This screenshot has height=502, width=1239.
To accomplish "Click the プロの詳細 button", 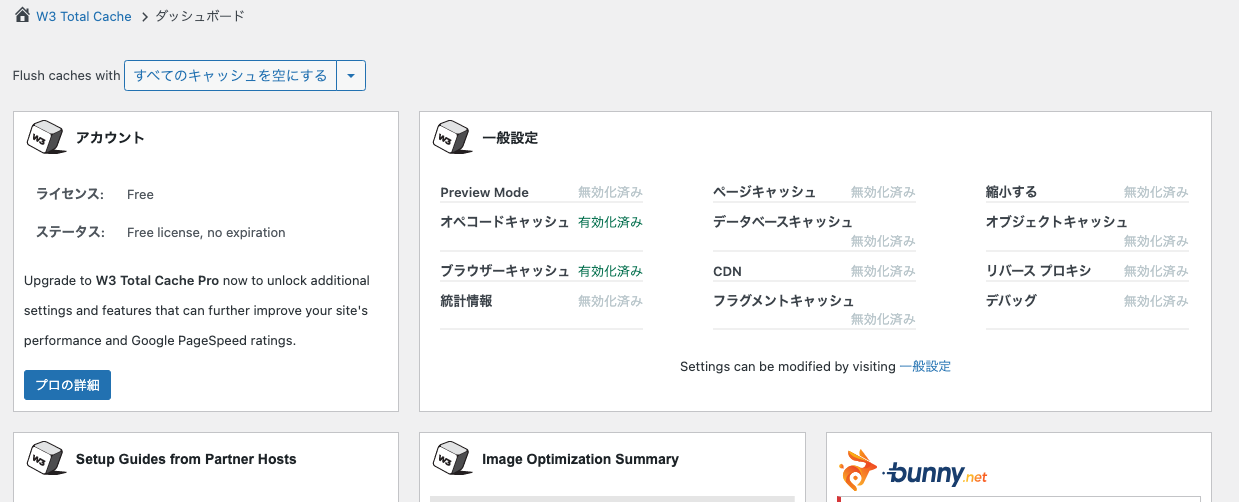I will [x=67, y=385].
